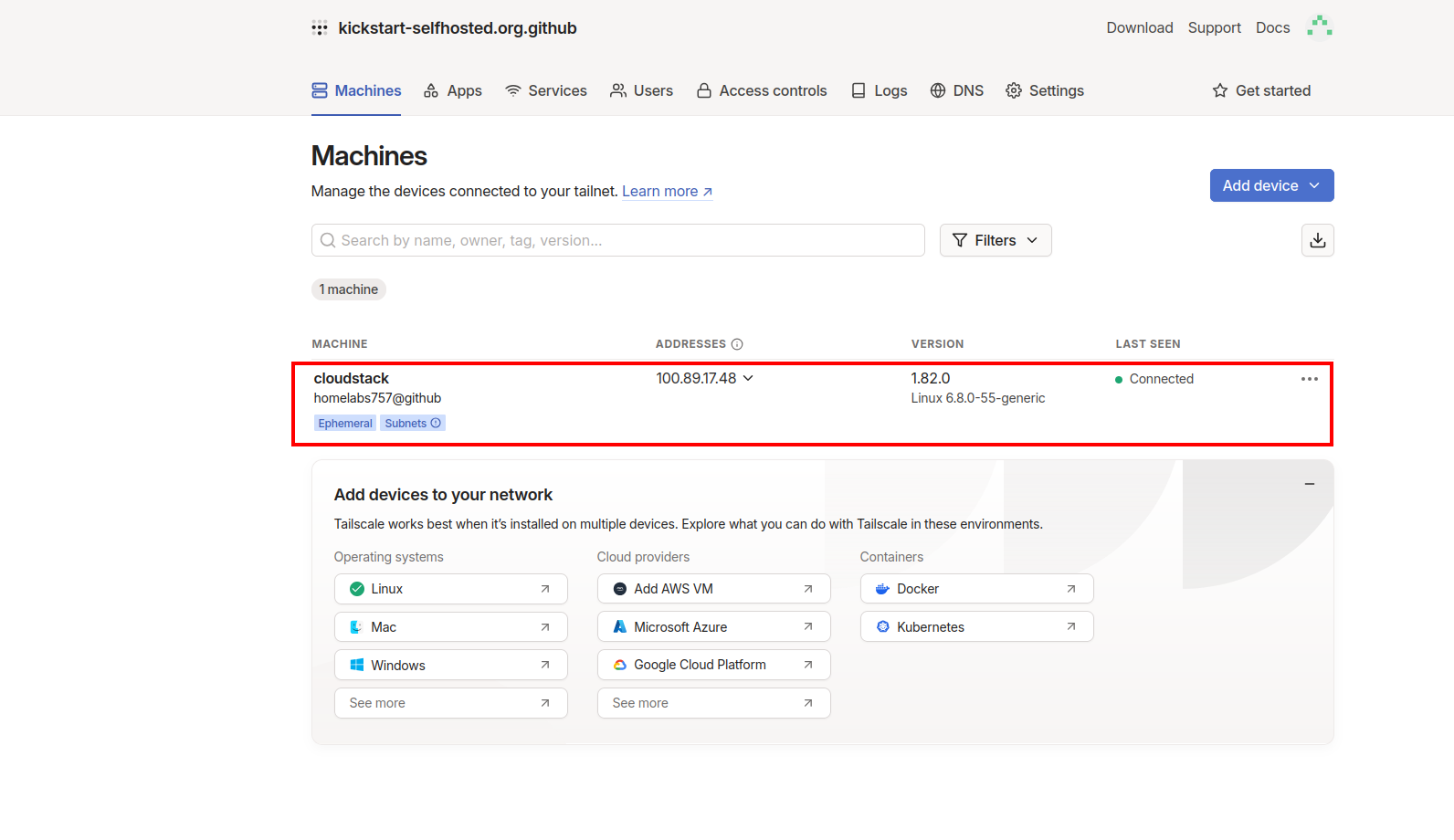Click the 'Linux 6.8.0-55-generic' text
This screenshot has width=1454, height=840.
977,398
